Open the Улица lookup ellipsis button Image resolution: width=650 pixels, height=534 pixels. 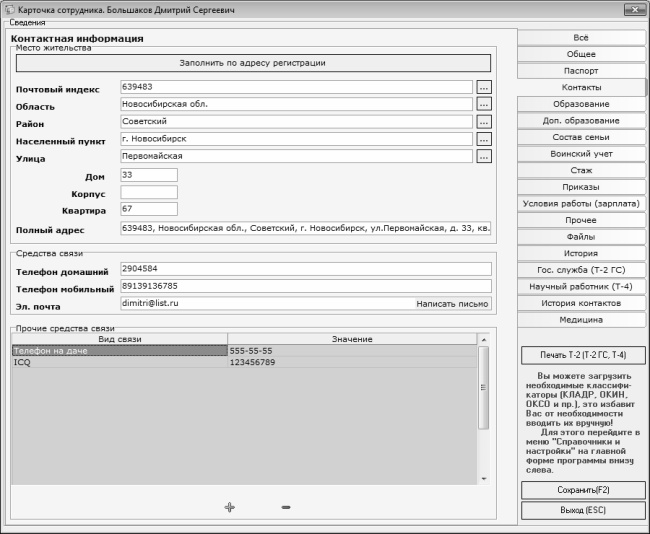[484, 156]
